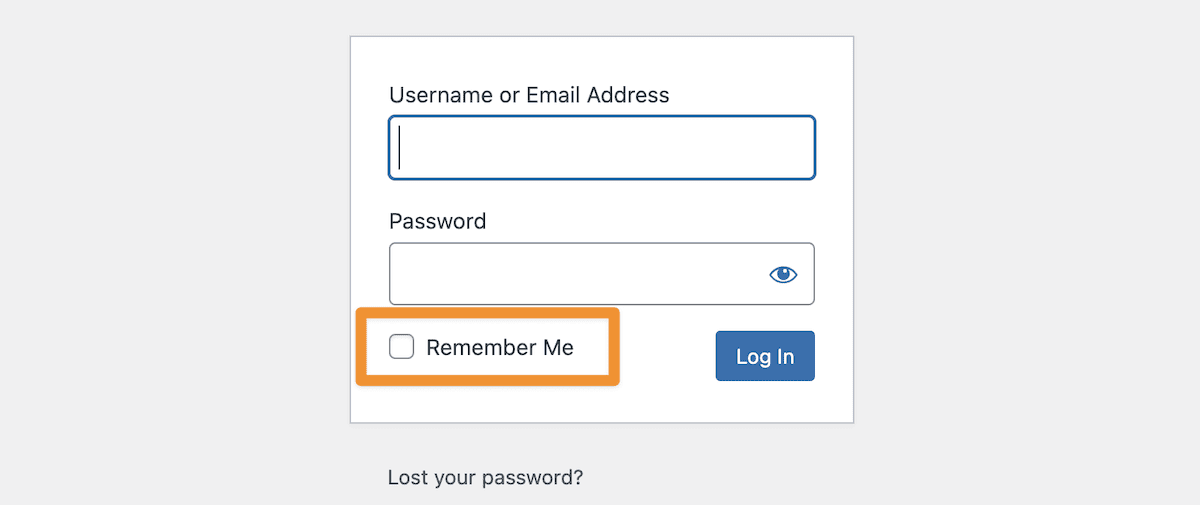This screenshot has height=505, width=1200.
Task: Click the Remember Me label text
Action: coord(499,348)
